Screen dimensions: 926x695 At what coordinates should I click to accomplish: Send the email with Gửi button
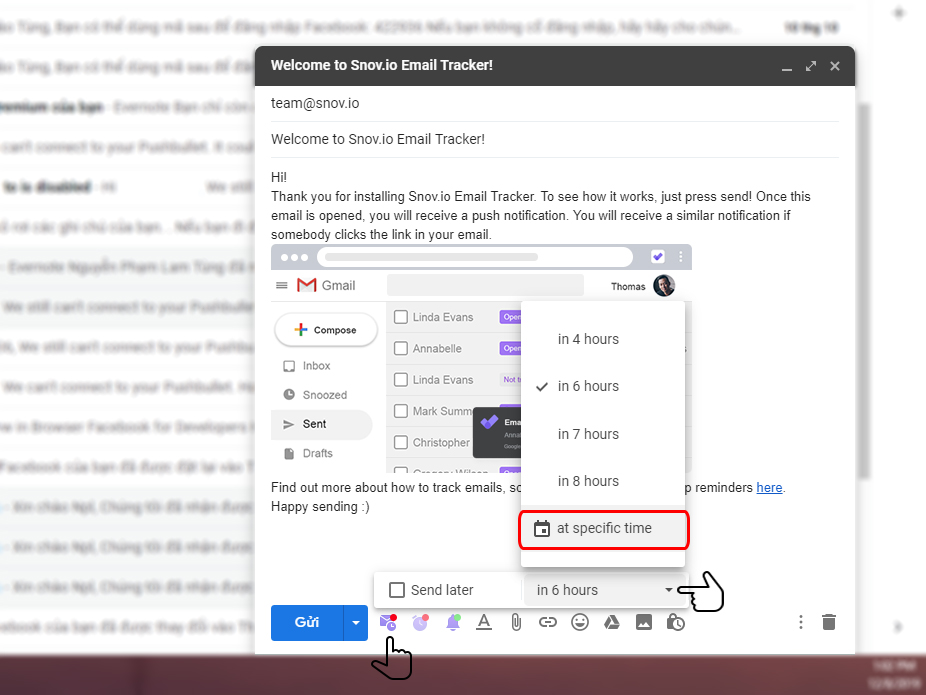click(x=307, y=623)
